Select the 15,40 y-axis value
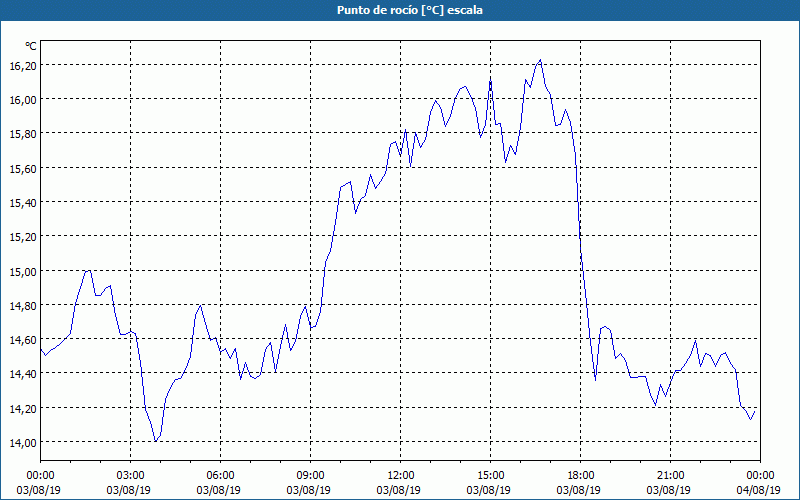This screenshot has width=800, height=500. click(23, 203)
